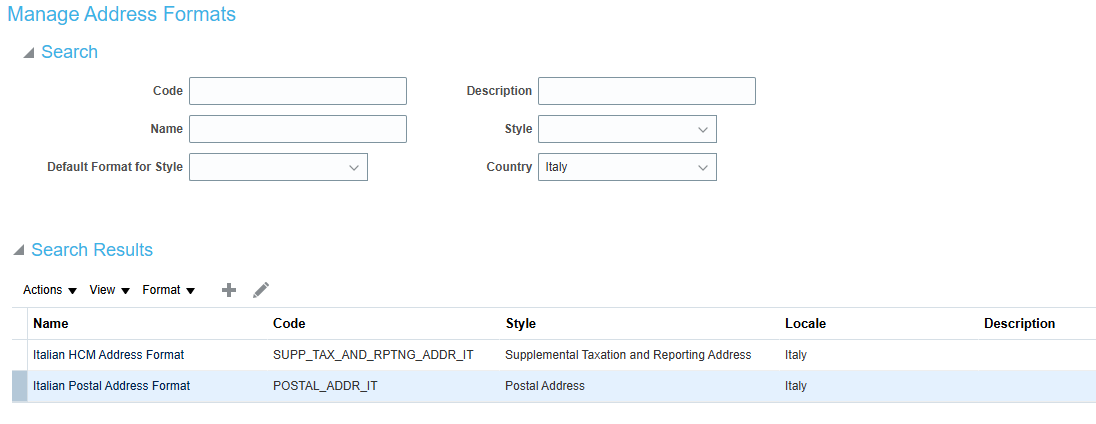
Task: Open the Country dropdown showing Italy
Action: click(627, 167)
